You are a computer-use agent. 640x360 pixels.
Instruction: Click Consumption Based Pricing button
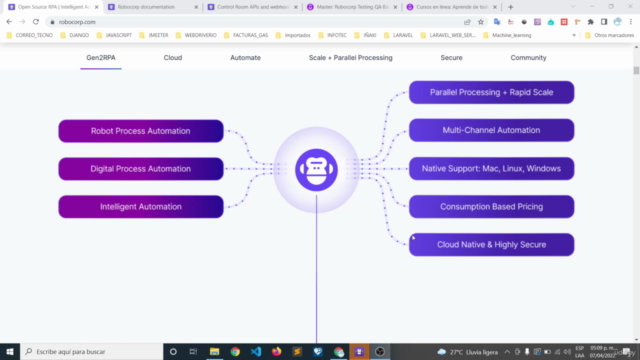point(491,207)
